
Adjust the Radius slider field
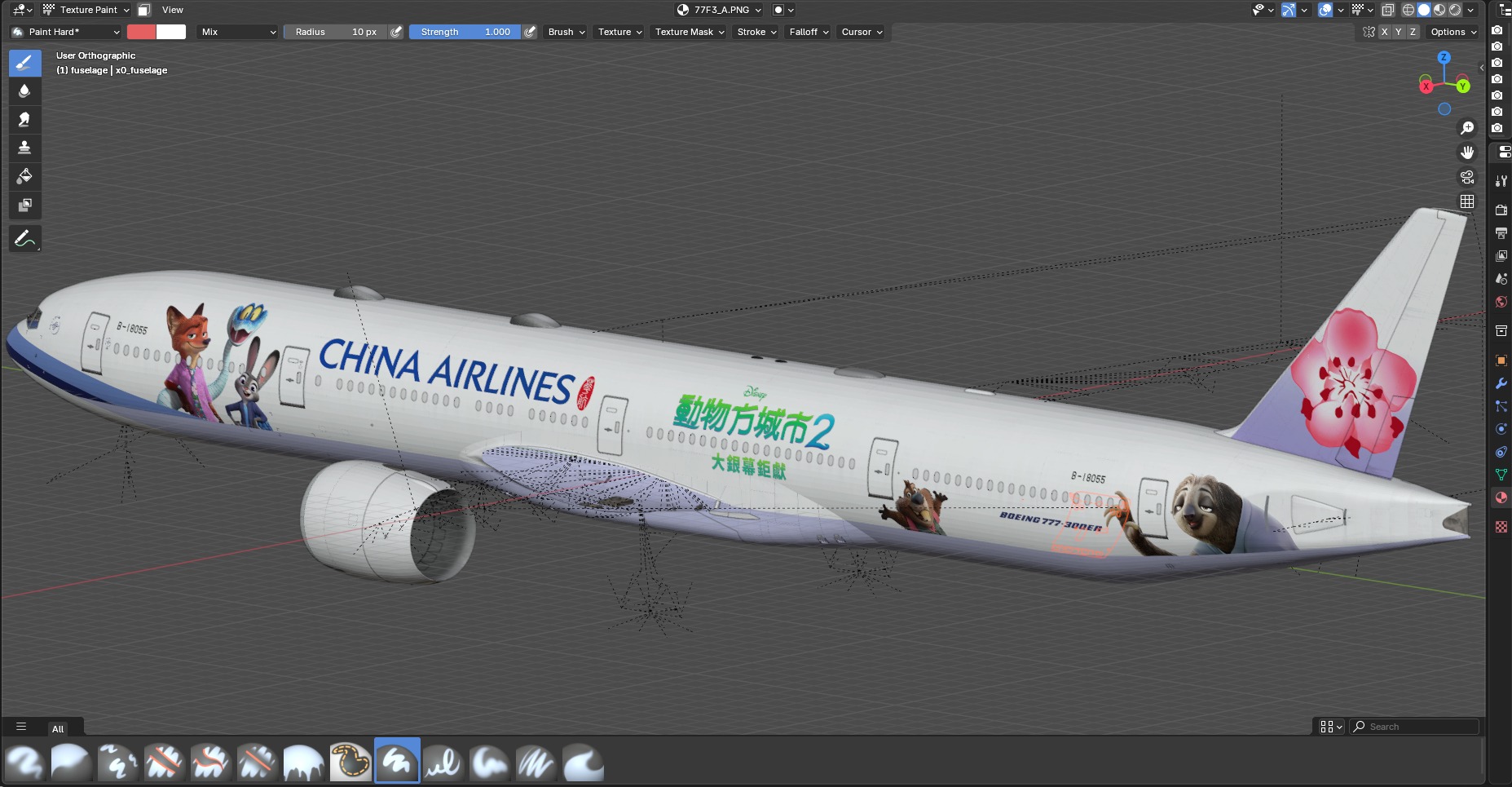(336, 32)
